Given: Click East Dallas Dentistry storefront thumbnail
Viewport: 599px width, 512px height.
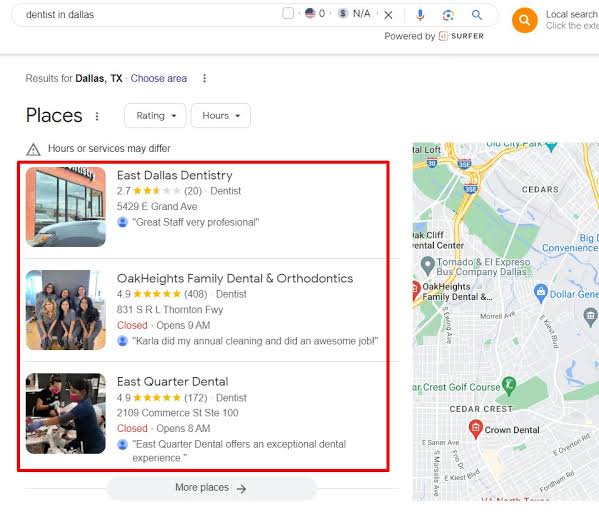Looking at the screenshot, I should [66, 207].
